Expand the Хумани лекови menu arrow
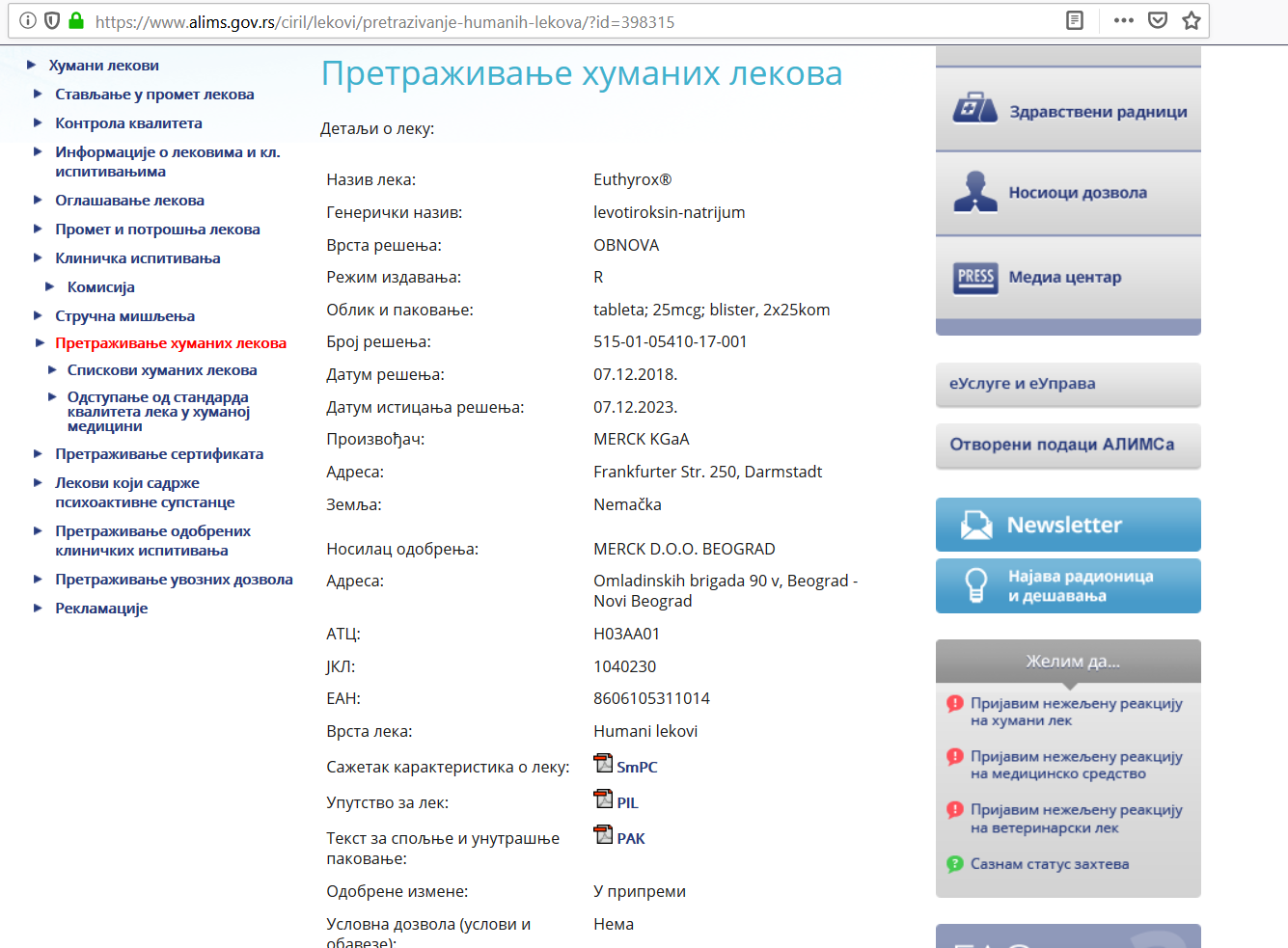Screen dimensions: 1288x948 [x=32, y=65]
